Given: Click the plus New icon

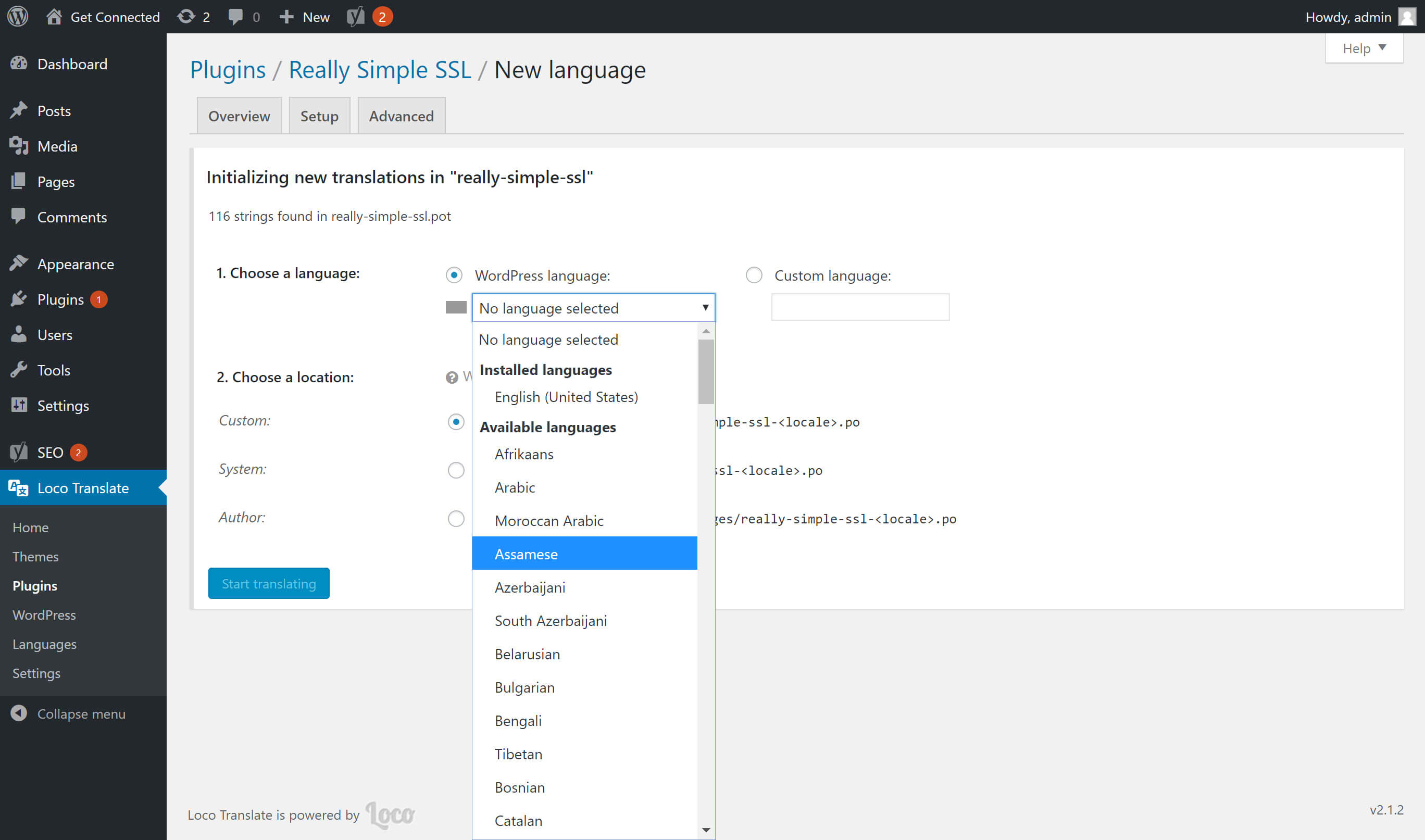Looking at the screenshot, I should [286, 17].
